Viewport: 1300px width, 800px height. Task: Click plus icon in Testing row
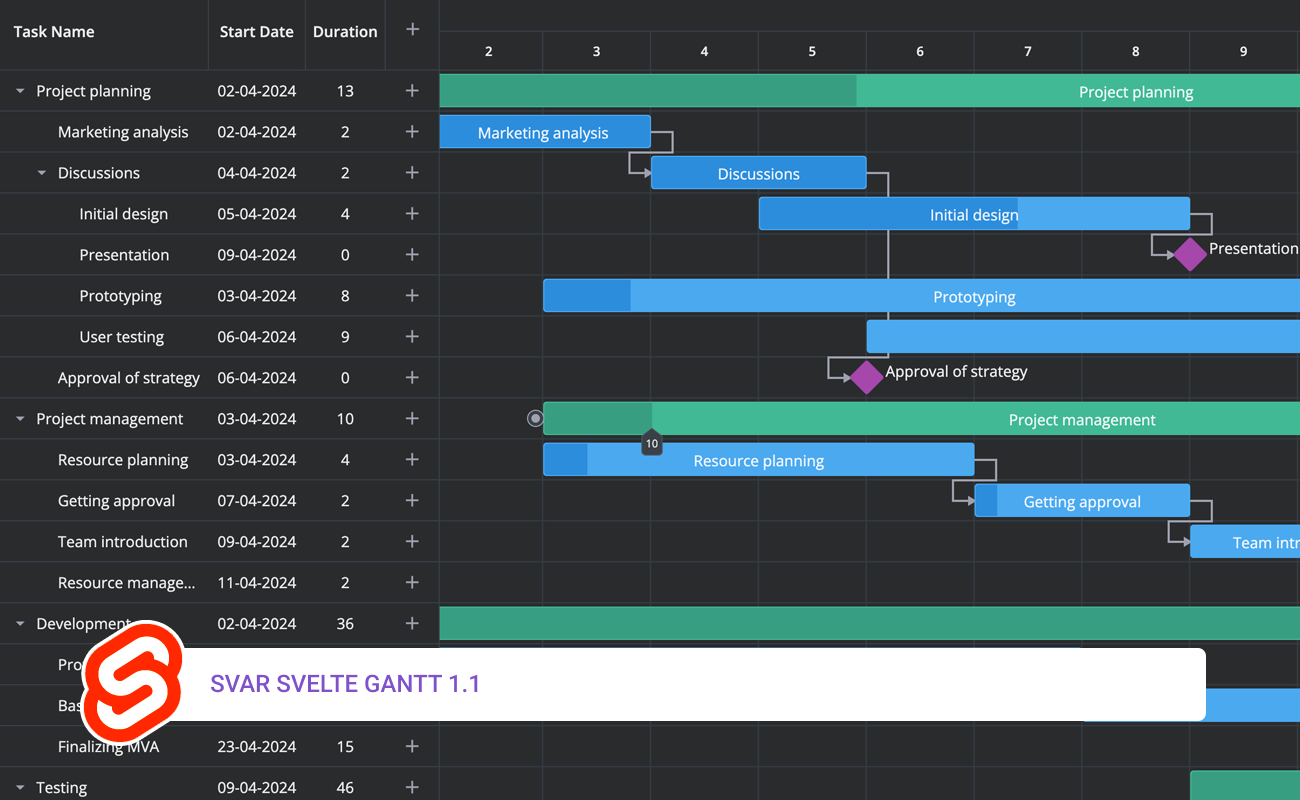pyautogui.click(x=412, y=788)
